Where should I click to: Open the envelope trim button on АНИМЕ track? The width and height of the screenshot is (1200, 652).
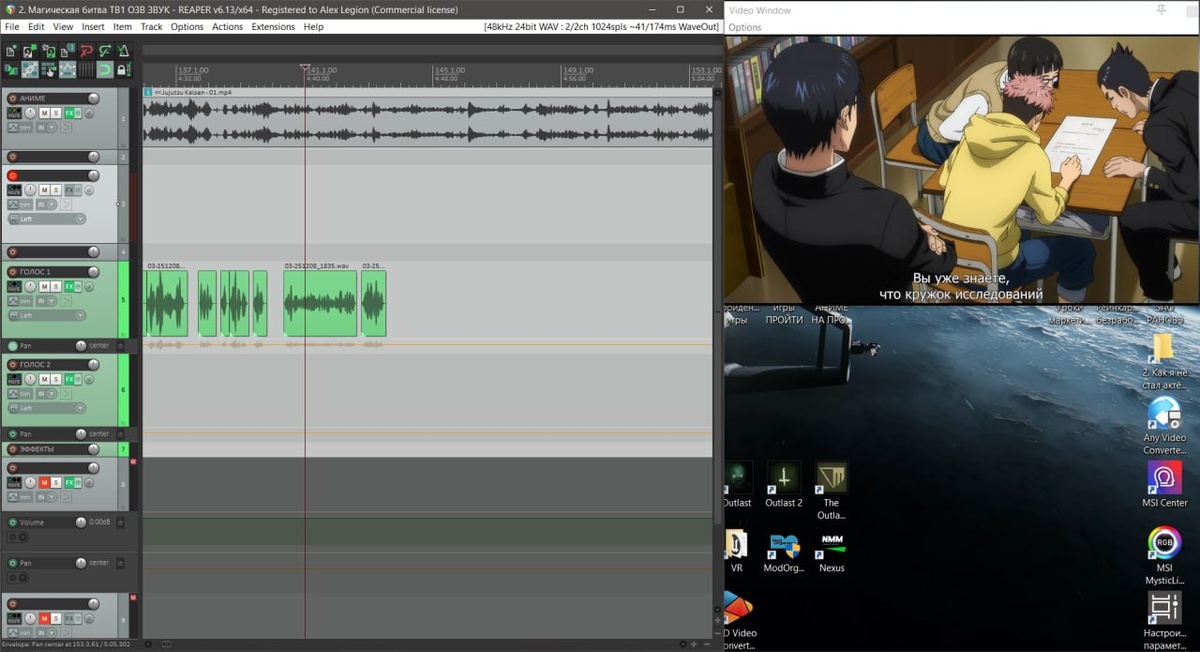pyautogui.click(x=20, y=127)
